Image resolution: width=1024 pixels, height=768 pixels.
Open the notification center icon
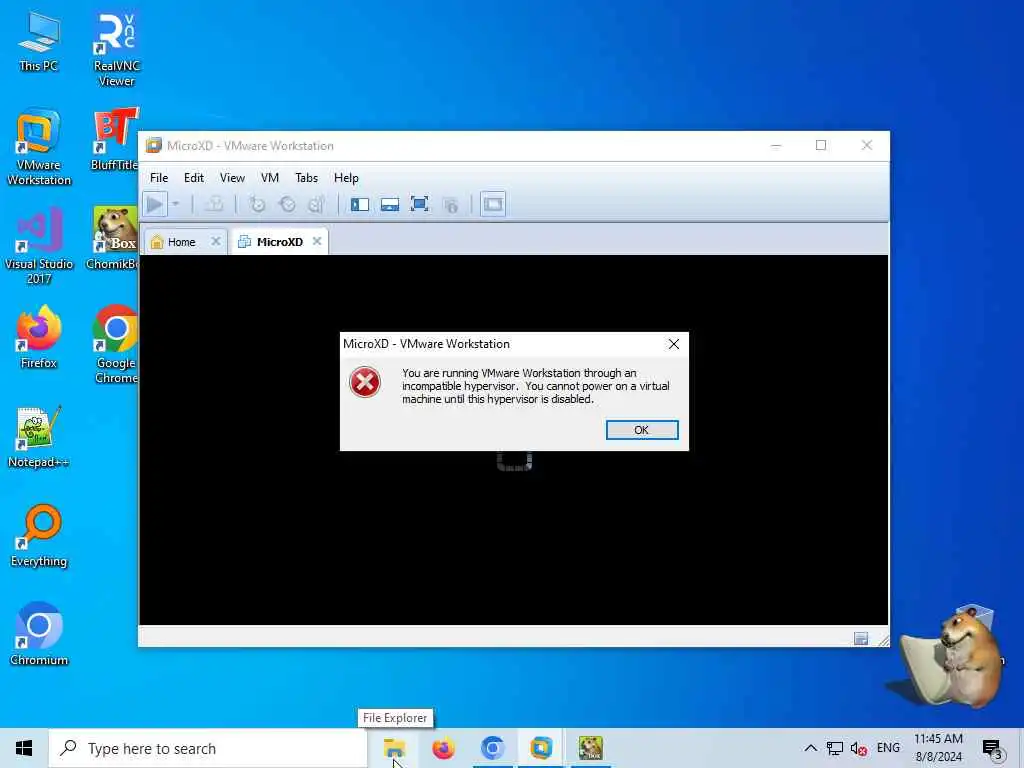point(992,749)
